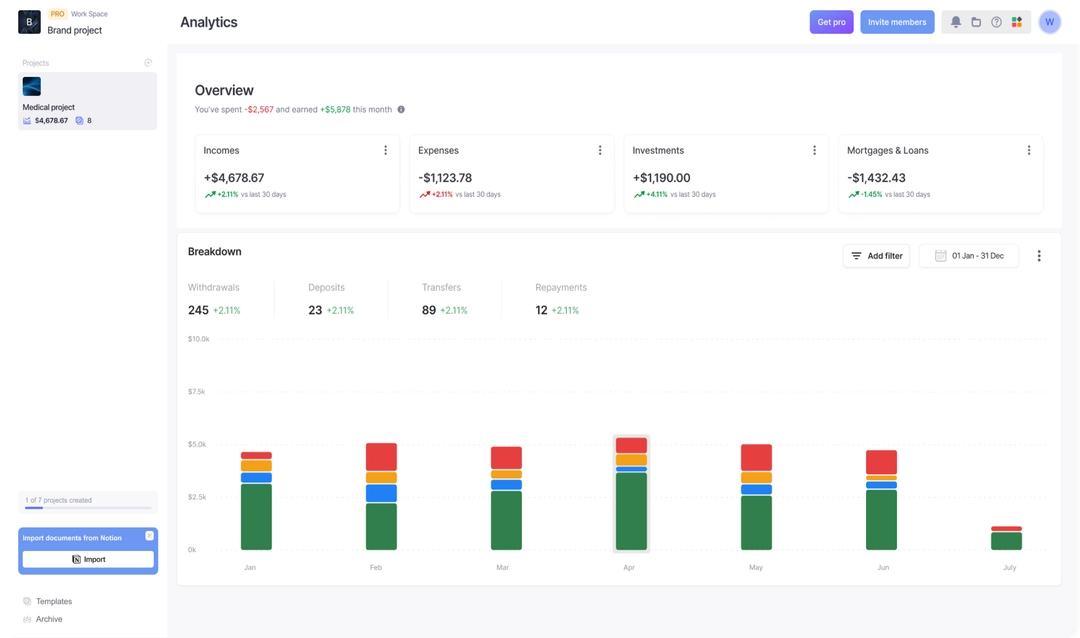Dismiss the Notion import banner
Viewport: 1080px width, 638px height.
coord(149,536)
